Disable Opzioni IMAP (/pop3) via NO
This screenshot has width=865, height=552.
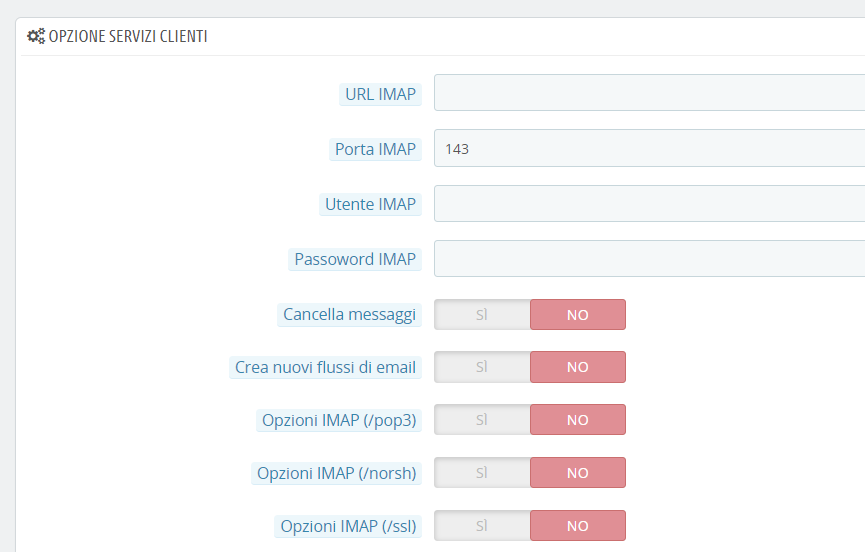(x=577, y=420)
